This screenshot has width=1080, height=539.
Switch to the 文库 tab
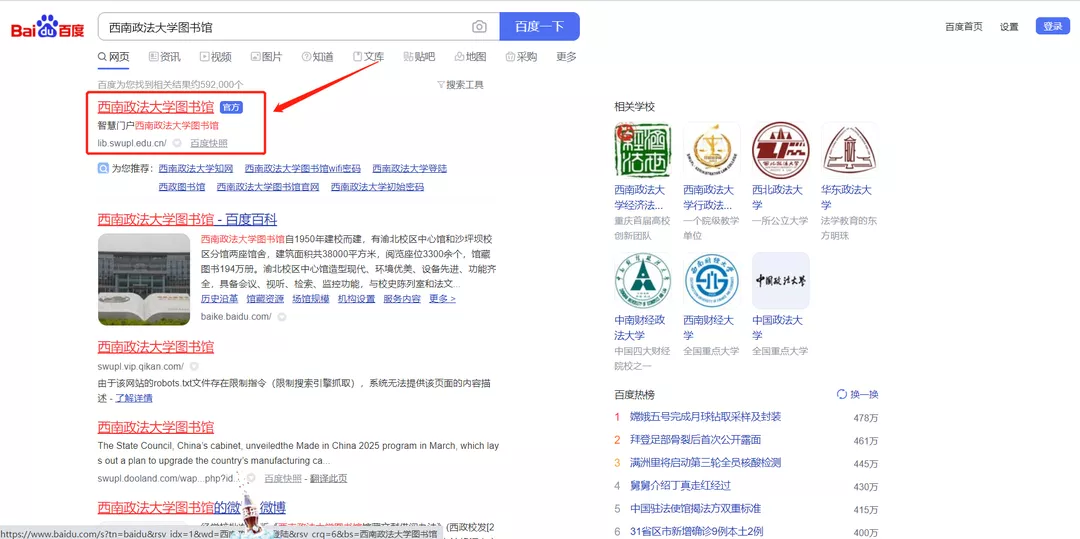click(368, 57)
